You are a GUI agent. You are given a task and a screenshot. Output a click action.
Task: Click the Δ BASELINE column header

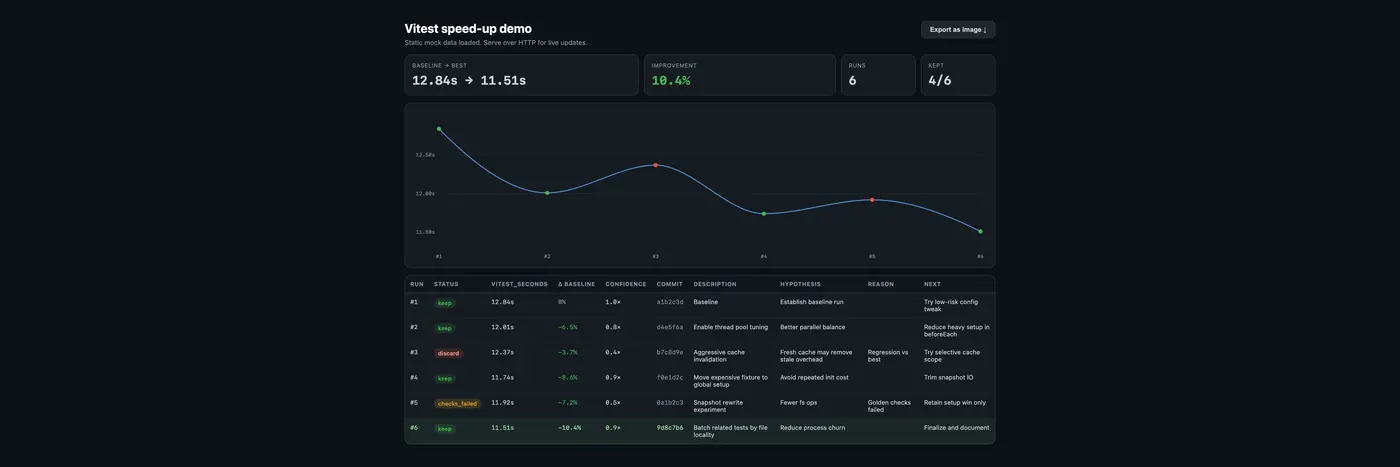click(x=576, y=284)
